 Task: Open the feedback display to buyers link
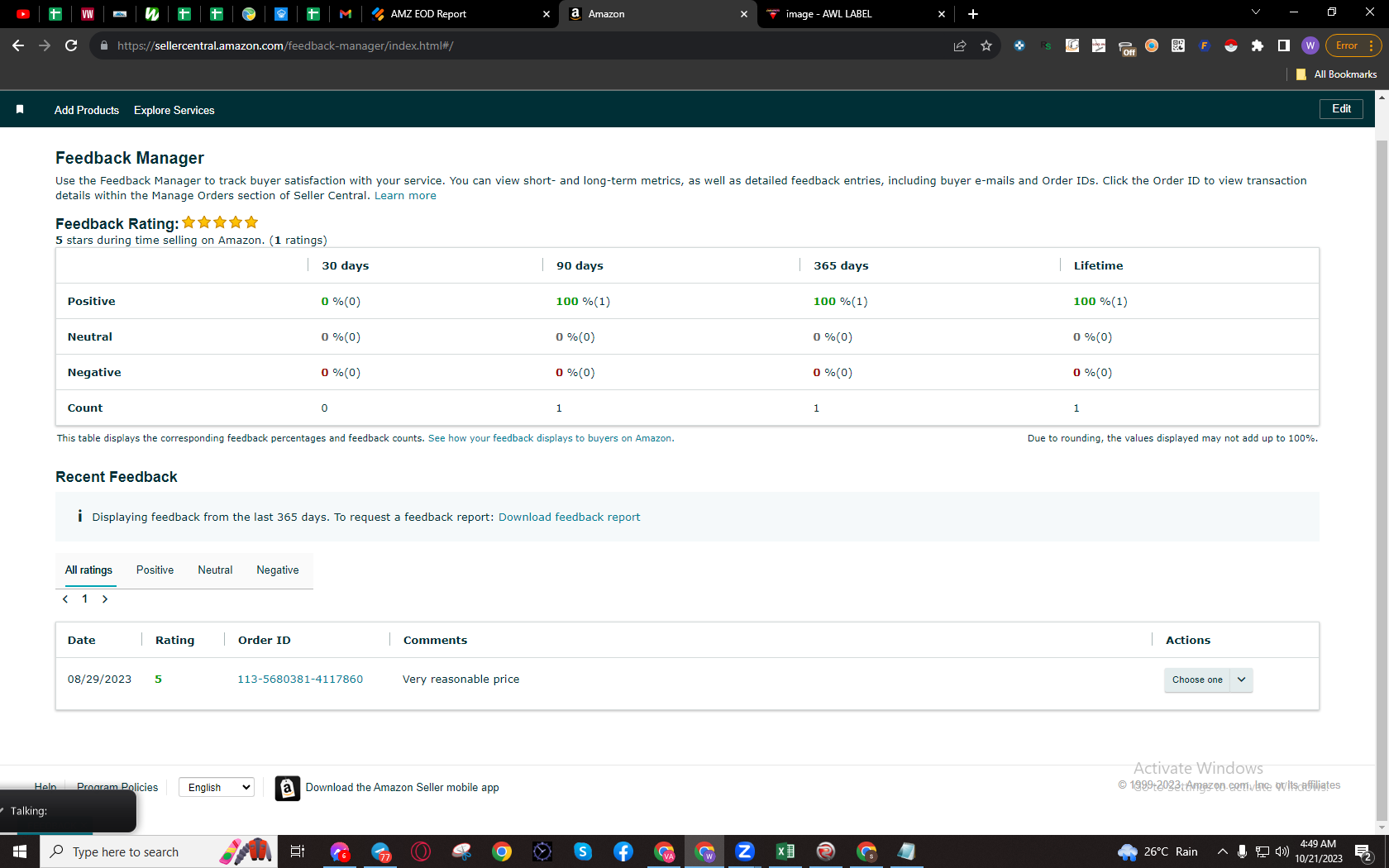[551, 438]
